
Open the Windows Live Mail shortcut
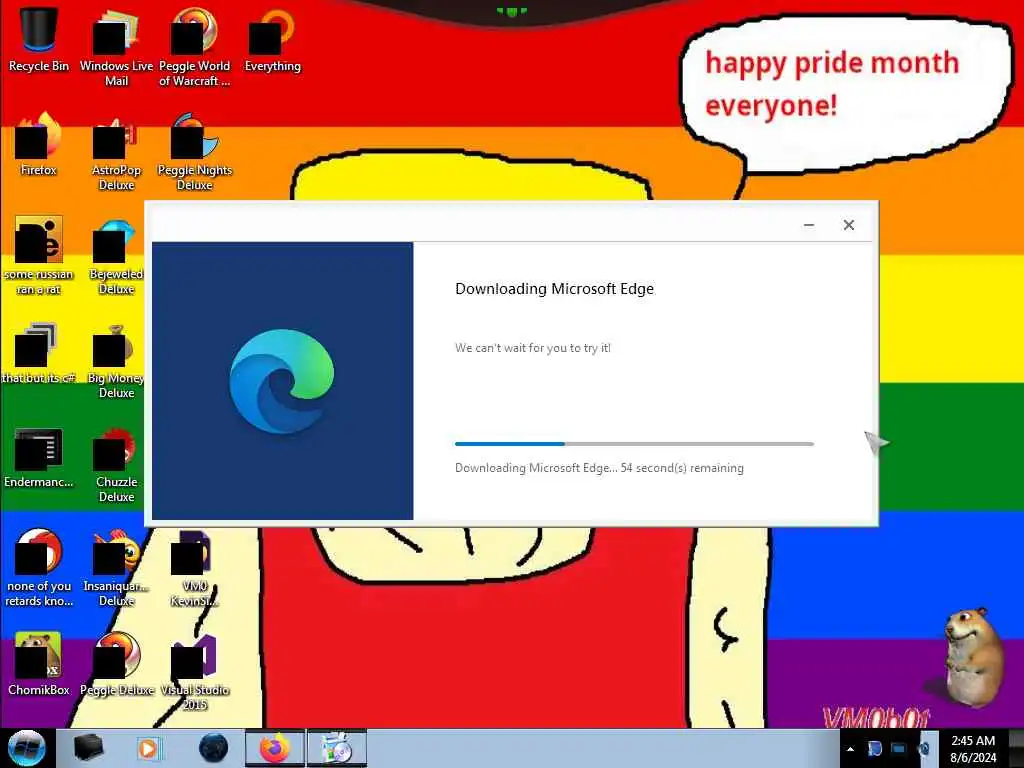116,47
